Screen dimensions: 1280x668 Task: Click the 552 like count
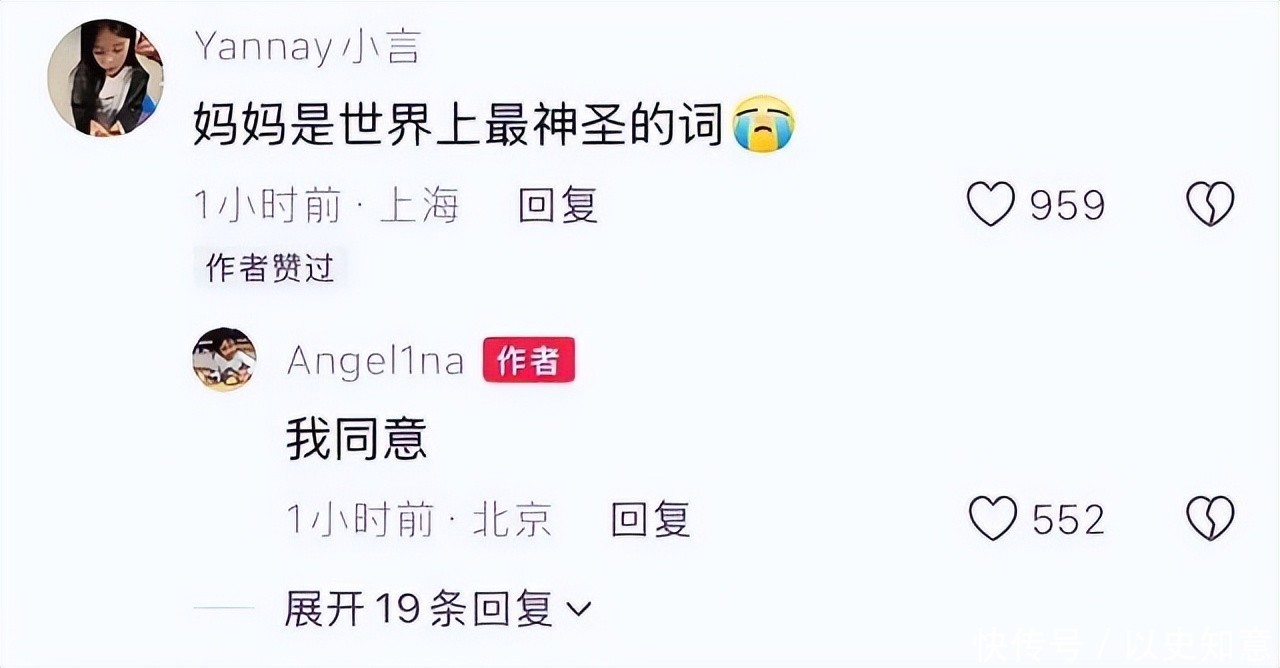click(1068, 519)
